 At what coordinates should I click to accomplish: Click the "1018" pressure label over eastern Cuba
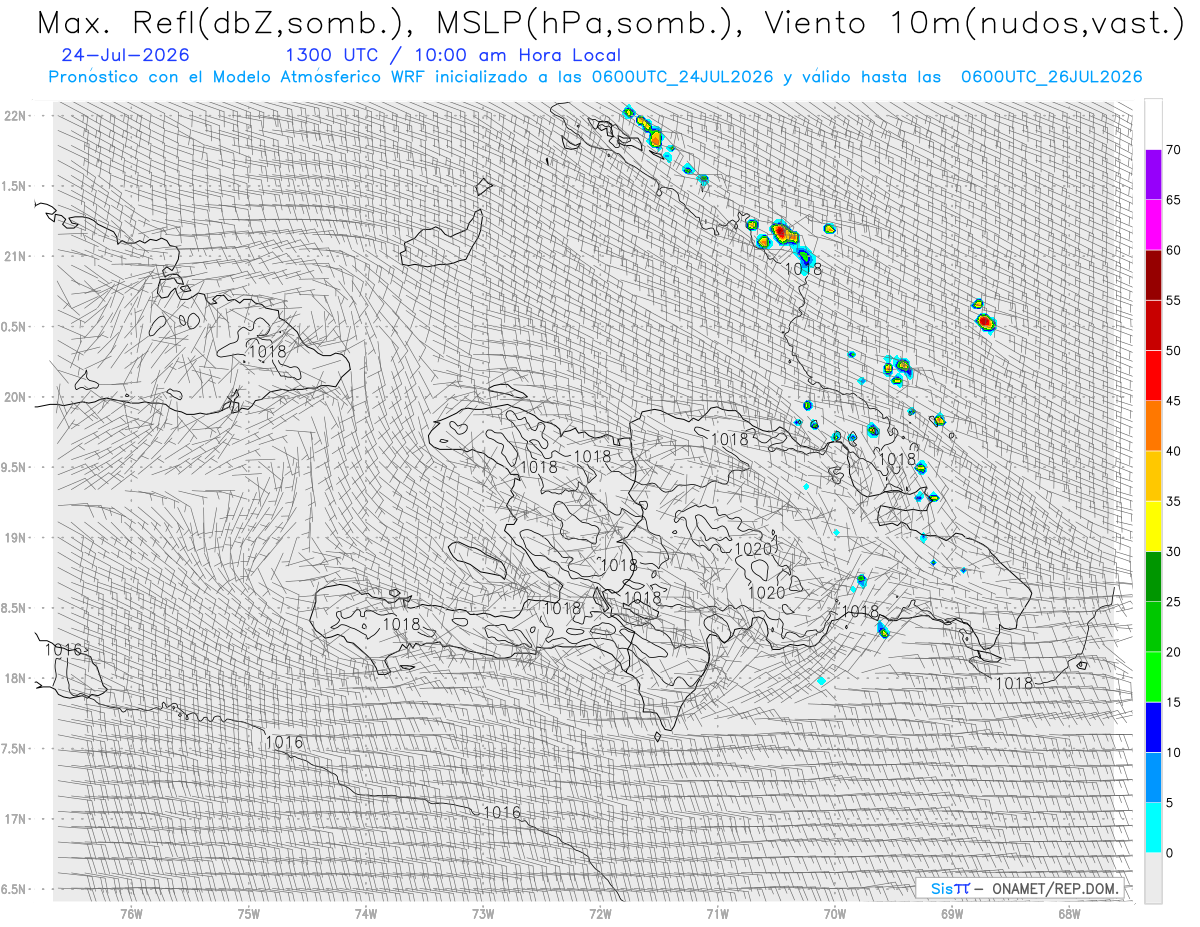point(266,351)
